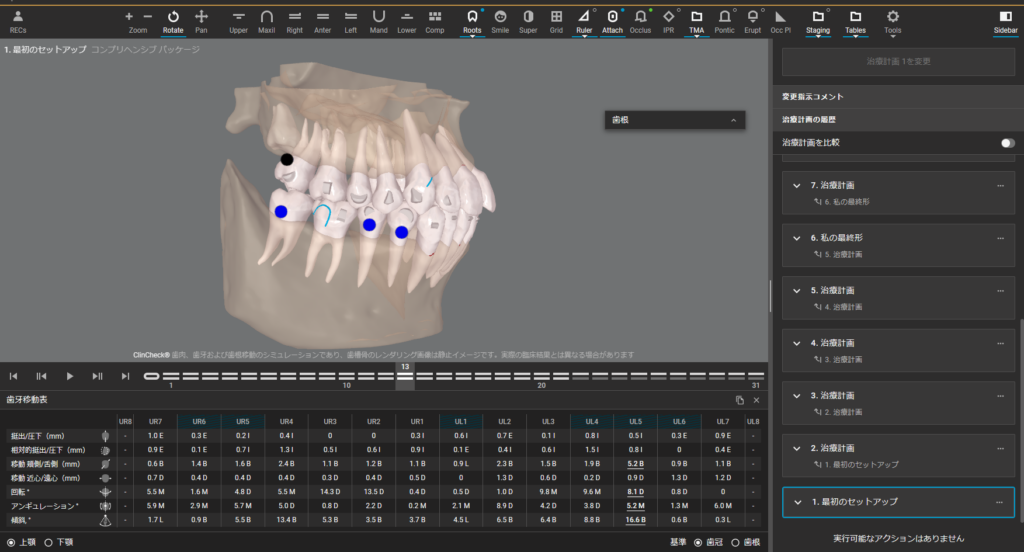Image resolution: width=1024 pixels, height=552 pixels.
Task: Collapse the 歯根 dropdown panel
Action: [733, 120]
